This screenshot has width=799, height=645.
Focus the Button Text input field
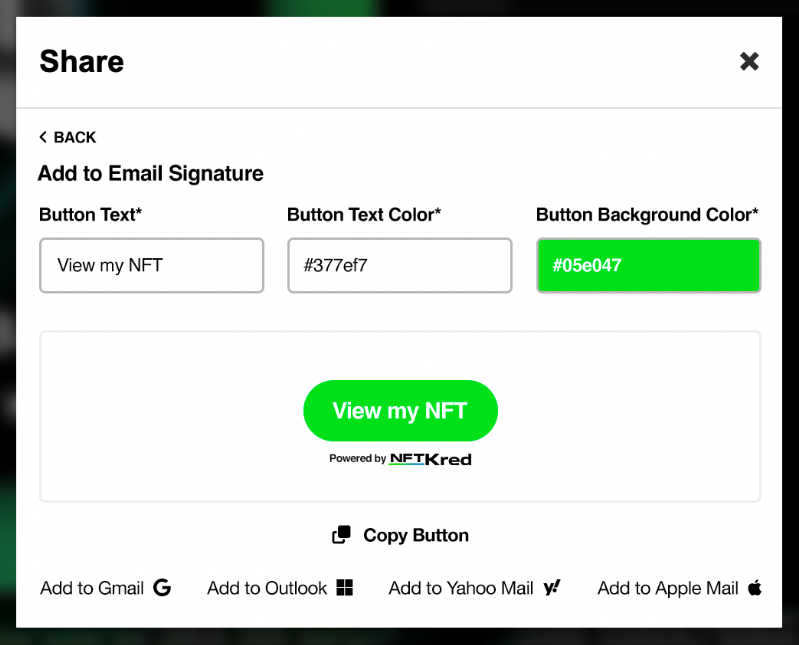click(x=152, y=265)
